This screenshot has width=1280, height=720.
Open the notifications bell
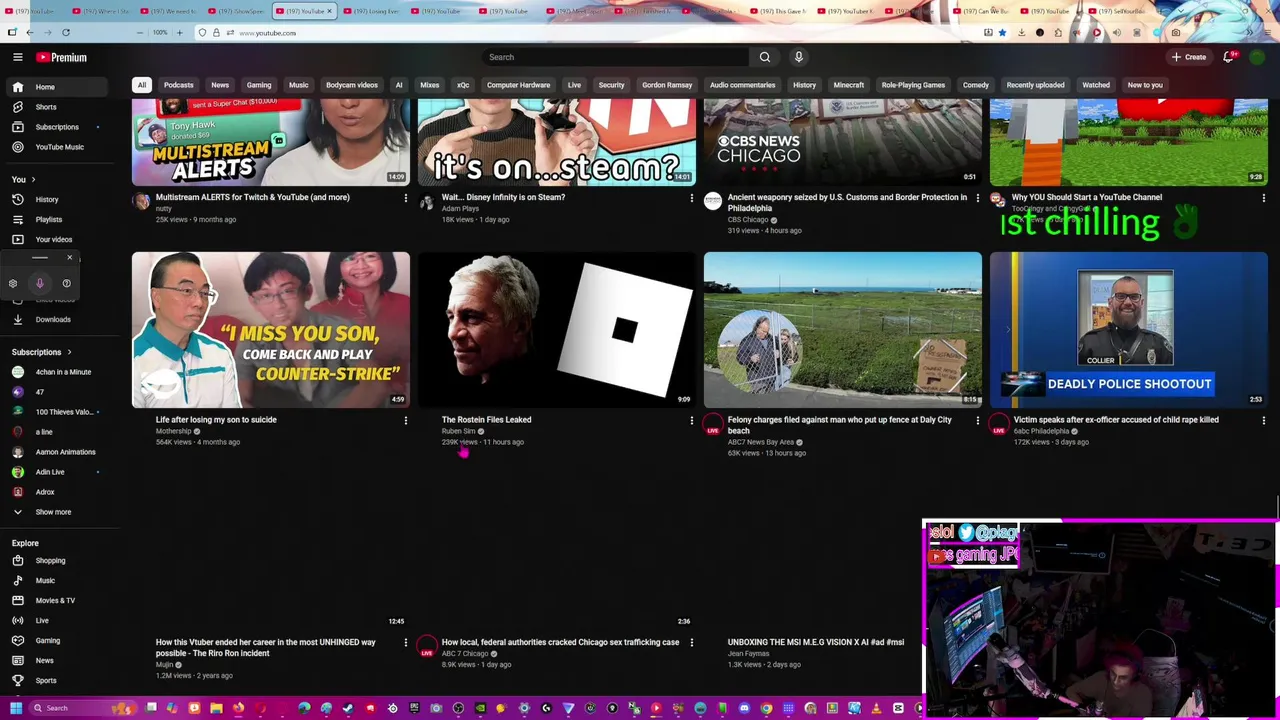[x=1229, y=57]
